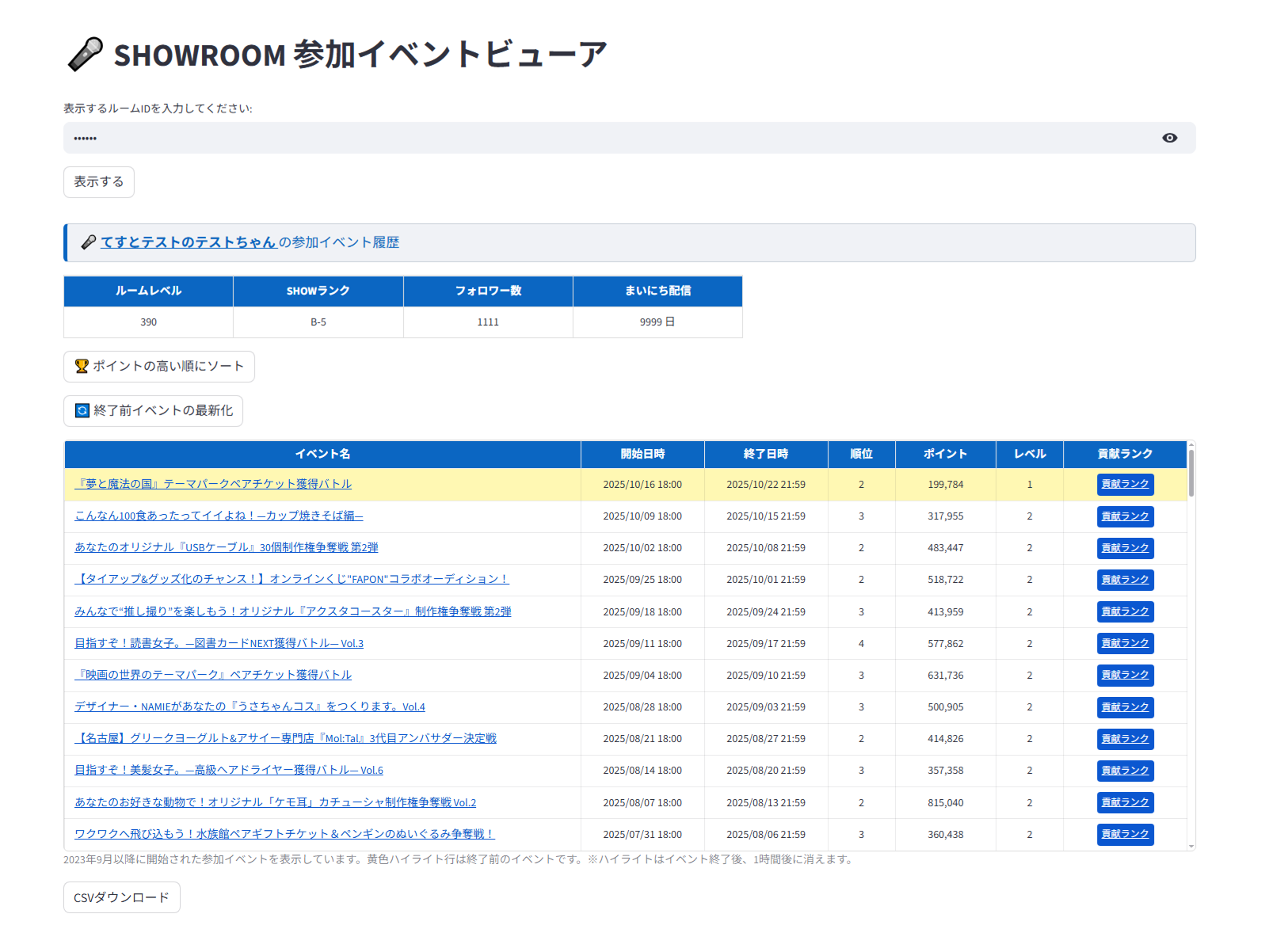Open てすとテストのテストちゃん room link
Image resolution: width=1261 pixels, height=952 pixels.
188,242
